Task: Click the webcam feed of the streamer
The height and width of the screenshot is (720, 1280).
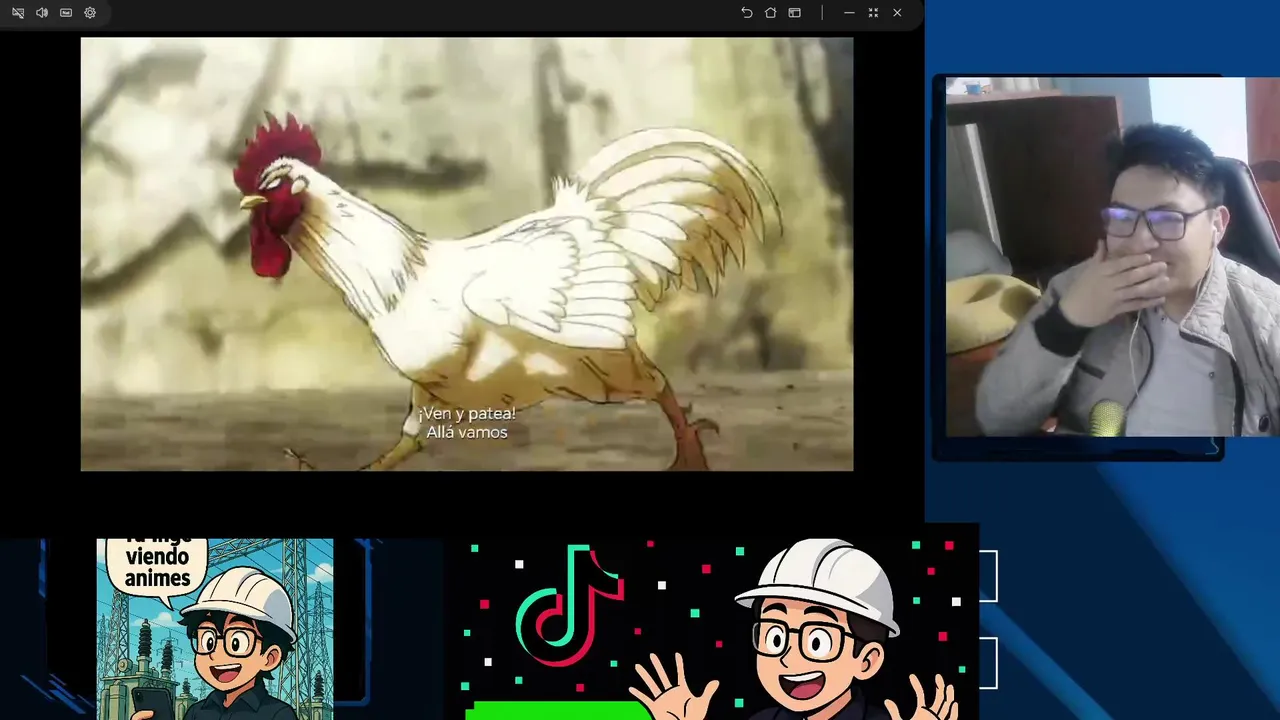Action: pyautogui.click(x=1112, y=257)
